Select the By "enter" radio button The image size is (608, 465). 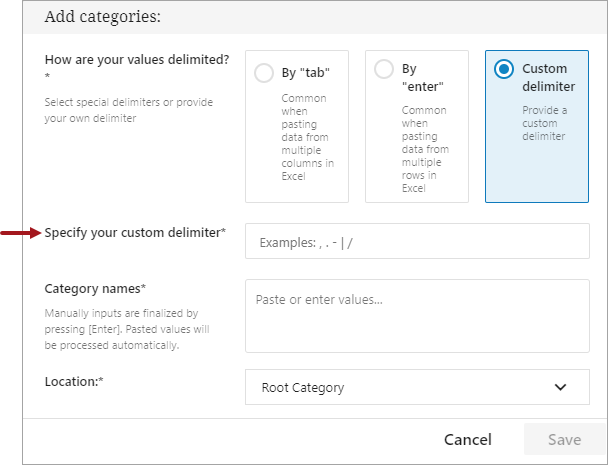pyautogui.click(x=383, y=70)
